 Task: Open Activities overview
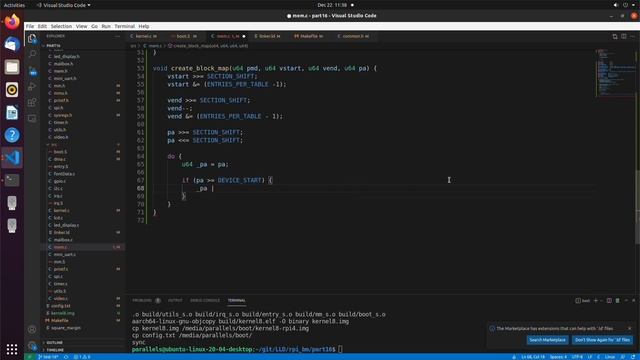pos(14,5)
